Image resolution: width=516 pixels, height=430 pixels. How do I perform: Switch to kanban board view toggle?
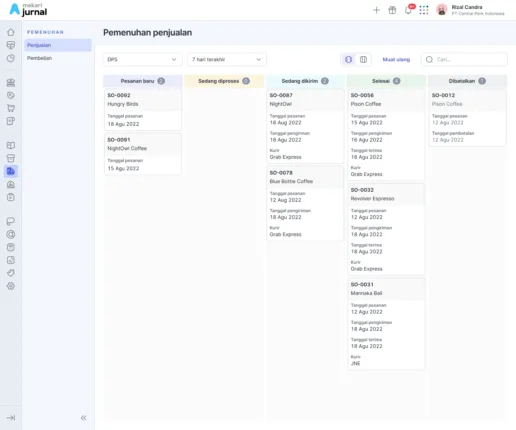[x=348, y=59]
